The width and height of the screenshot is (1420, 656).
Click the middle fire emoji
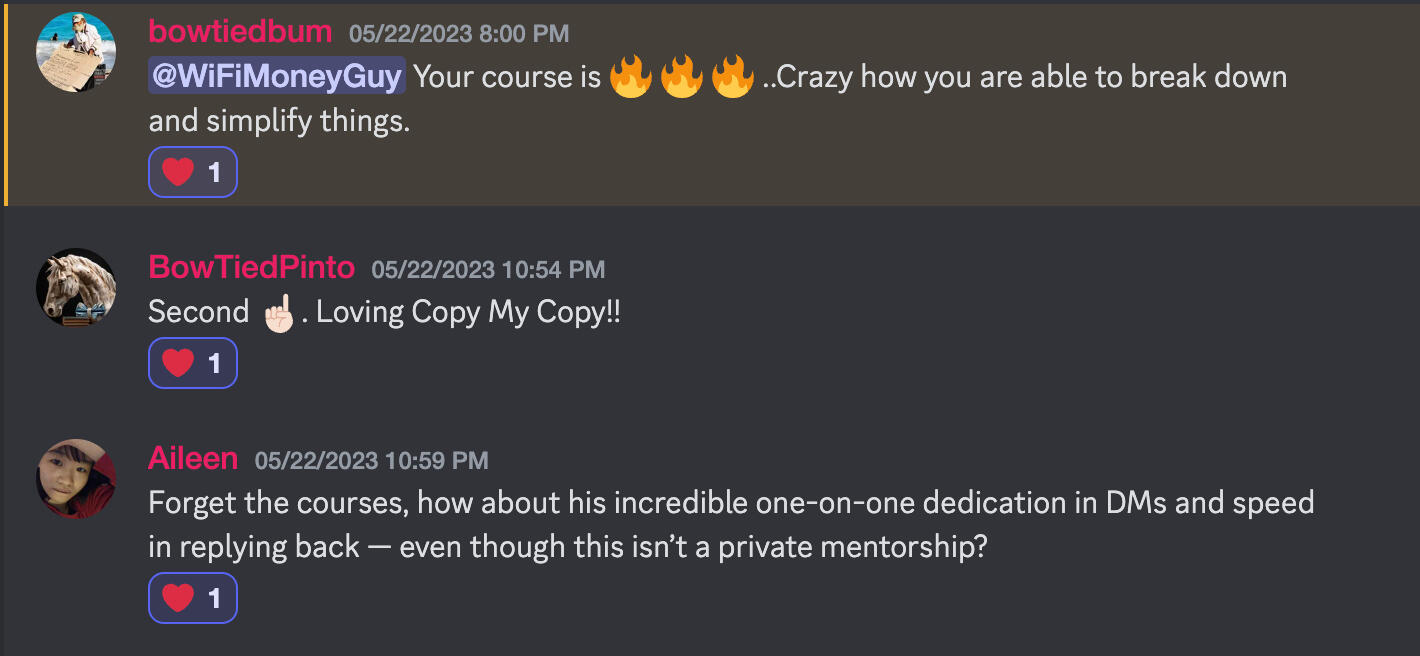(x=682, y=77)
